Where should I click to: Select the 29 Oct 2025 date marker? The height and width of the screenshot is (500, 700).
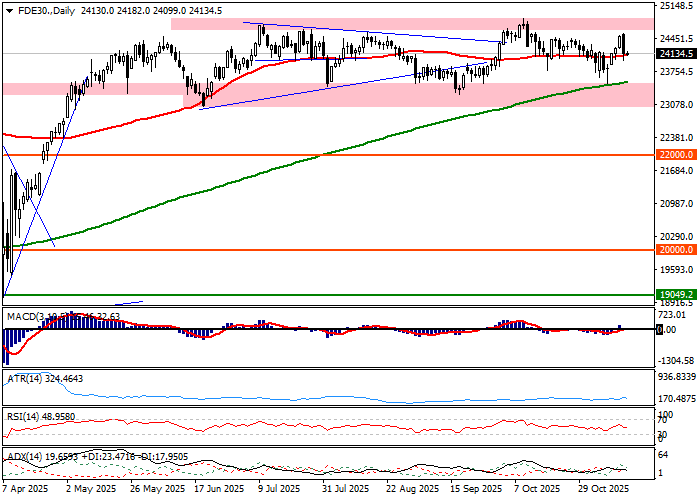click(603, 491)
